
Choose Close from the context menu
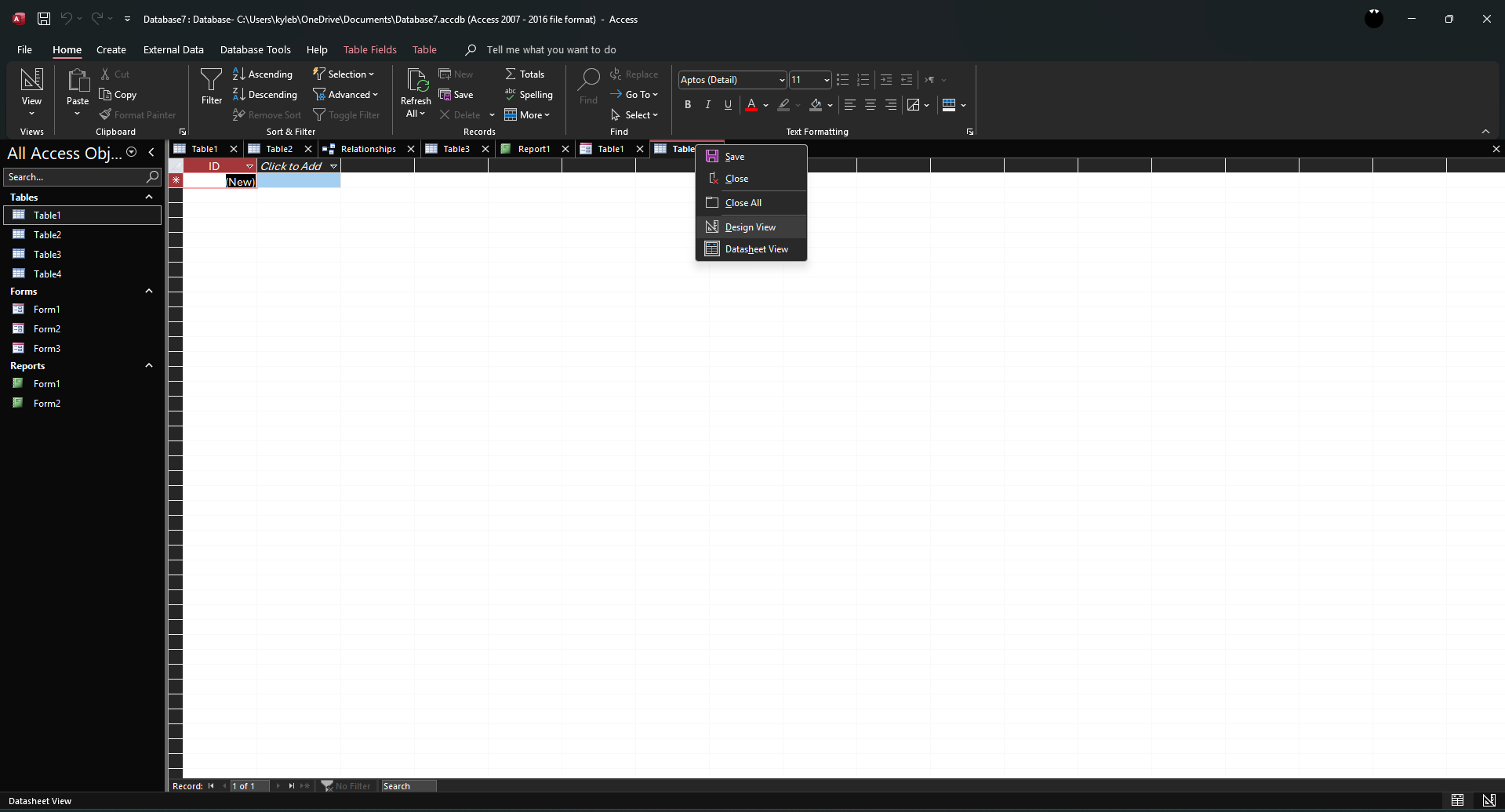coord(751,179)
